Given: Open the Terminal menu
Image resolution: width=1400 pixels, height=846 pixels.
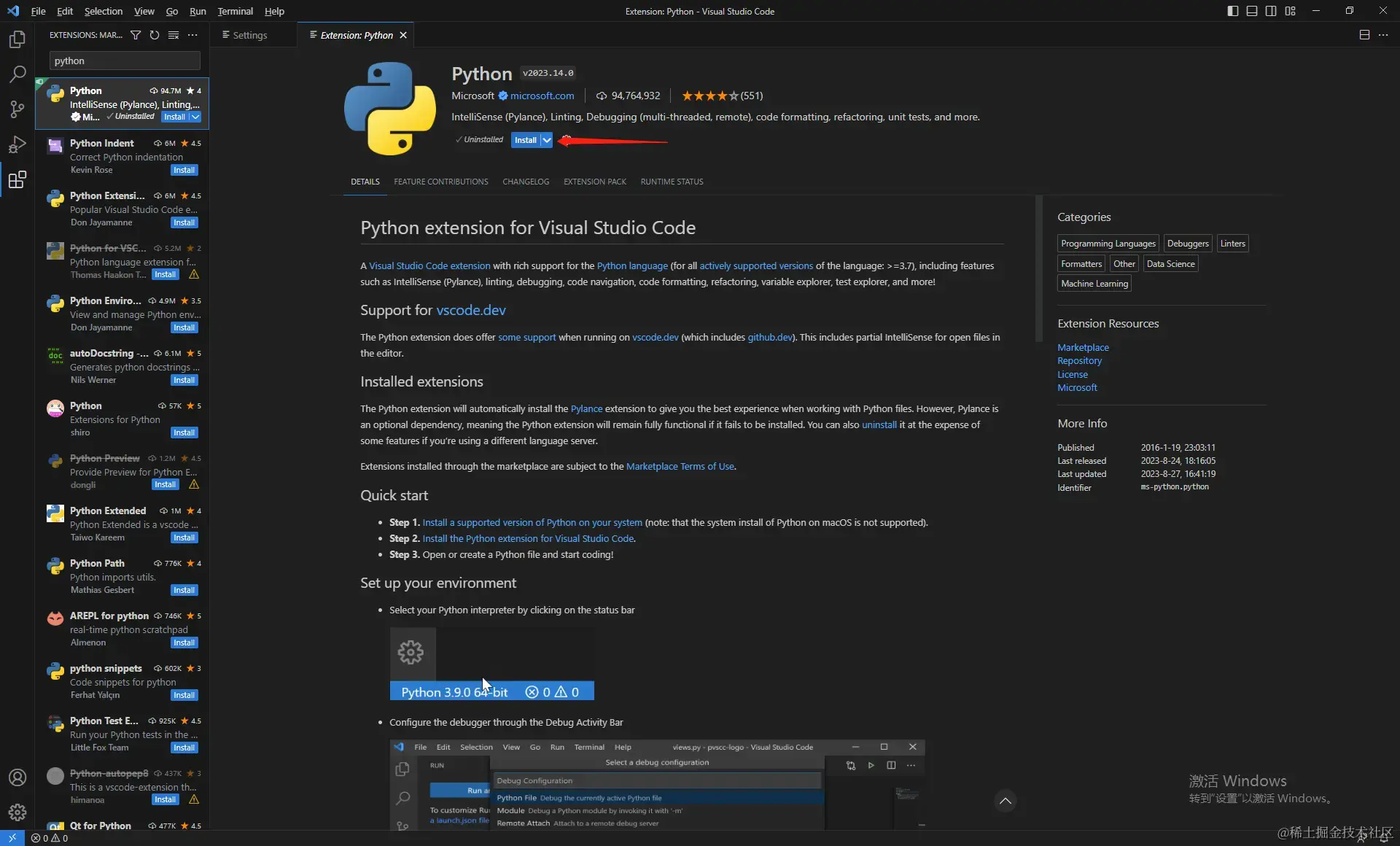Looking at the screenshot, I should point(235,11).
